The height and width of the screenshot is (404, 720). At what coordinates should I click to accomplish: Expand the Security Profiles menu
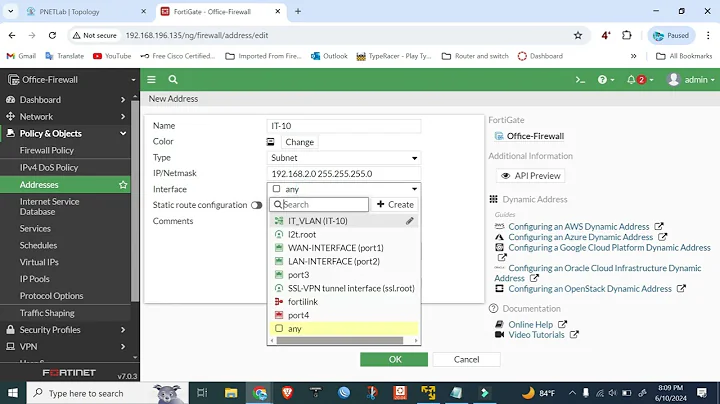click(x=66, y=330)
